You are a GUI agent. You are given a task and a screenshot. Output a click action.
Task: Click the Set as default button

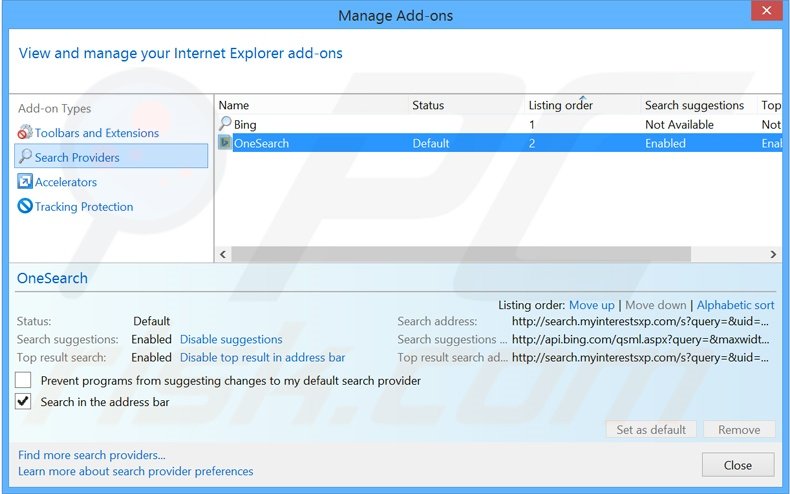tap(651, 429)
